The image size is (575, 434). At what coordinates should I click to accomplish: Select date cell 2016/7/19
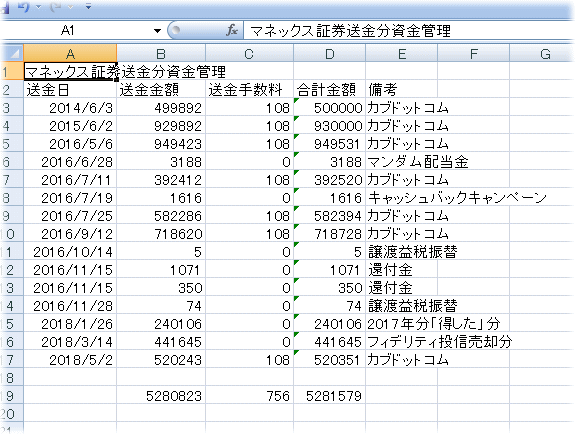(70, 198)
